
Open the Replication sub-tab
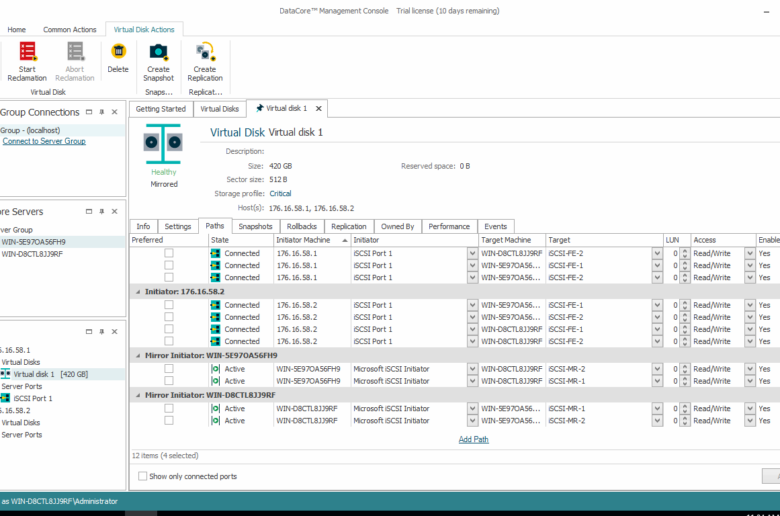(x=349, y=226)
